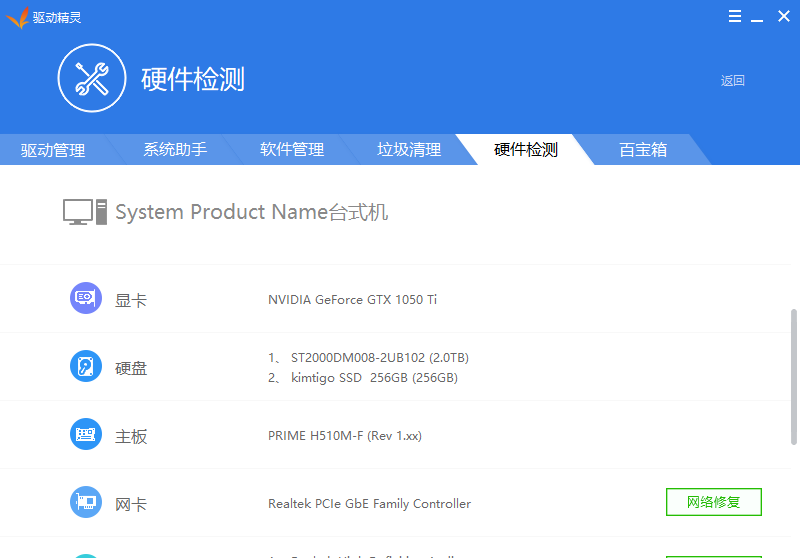800x560 pixels.
Task: Click the 硬盘 label
Action: [131, 368]
